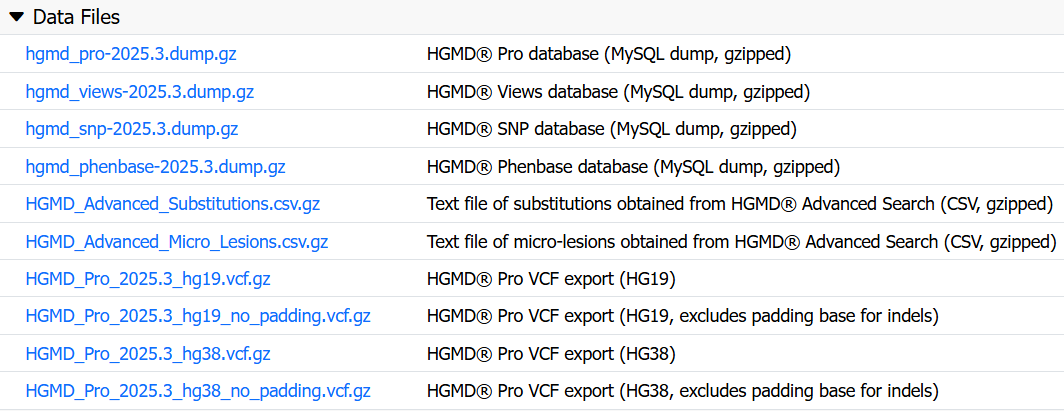Click the HG19 excludes padding base description
This screenshot has width=1064, height=411.
(x=683, y=316)
